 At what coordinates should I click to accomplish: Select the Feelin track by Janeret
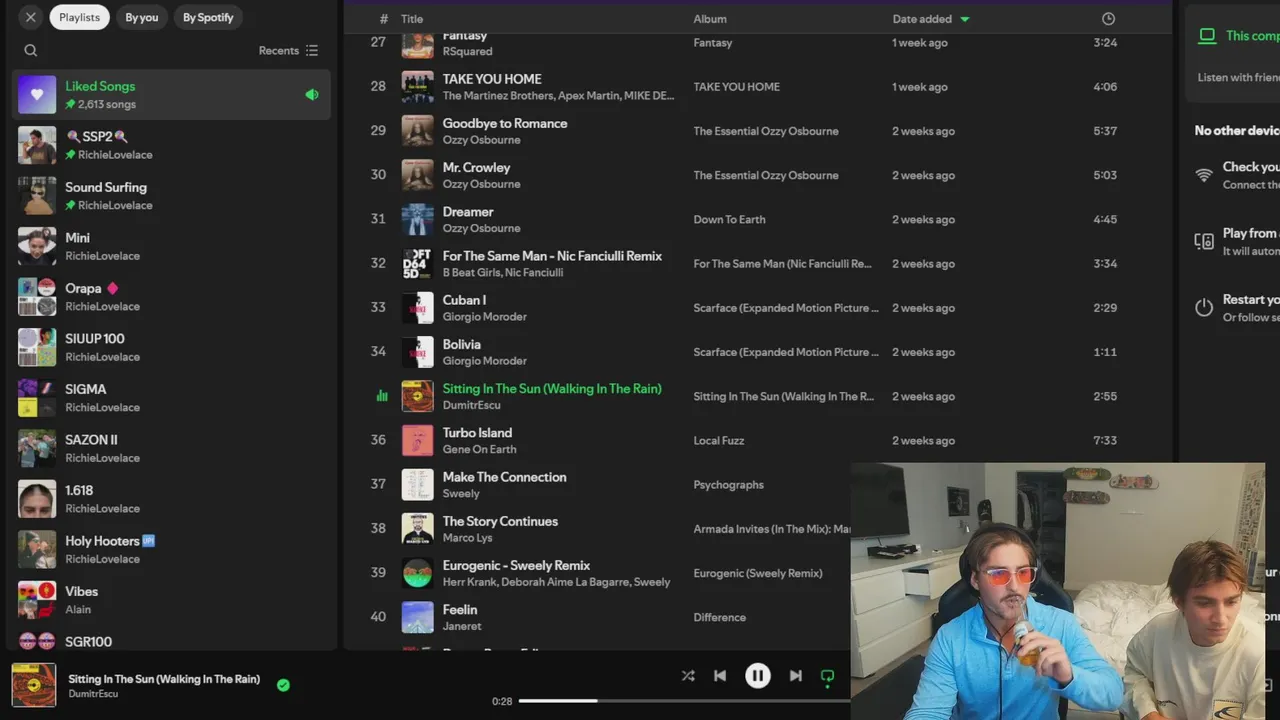(x=460, y=609)
